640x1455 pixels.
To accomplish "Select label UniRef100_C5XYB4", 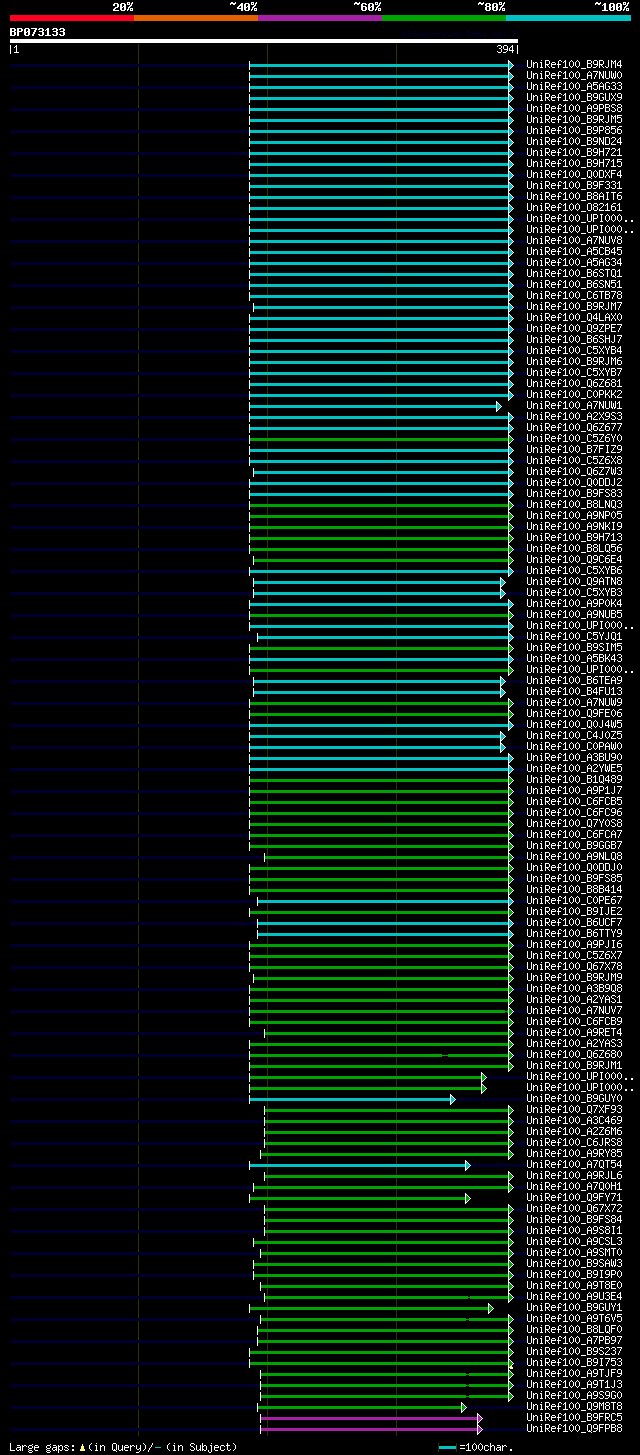I will (x=574, y=350).
